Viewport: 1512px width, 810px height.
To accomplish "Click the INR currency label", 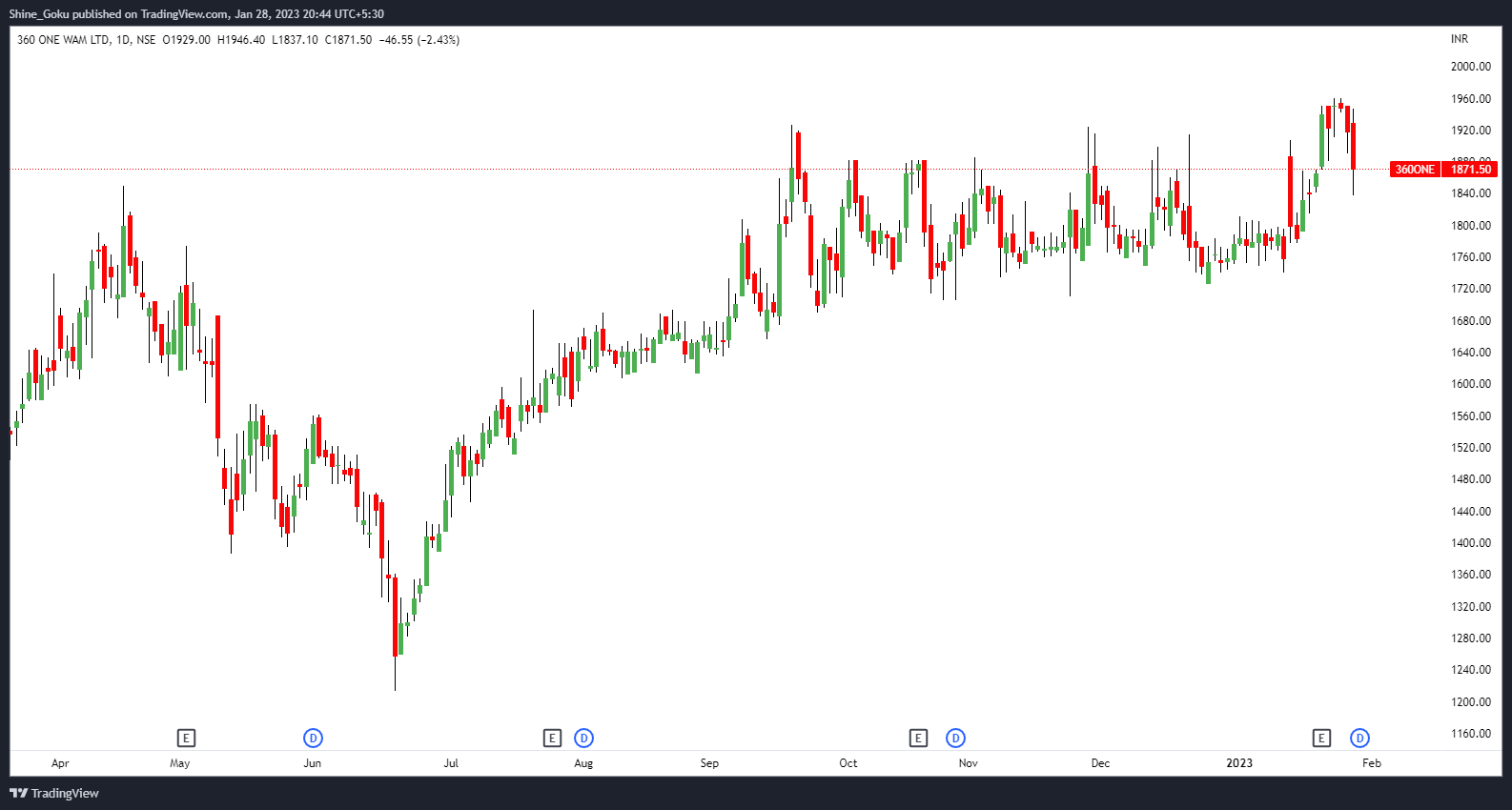I will [x=1460, y=39].
